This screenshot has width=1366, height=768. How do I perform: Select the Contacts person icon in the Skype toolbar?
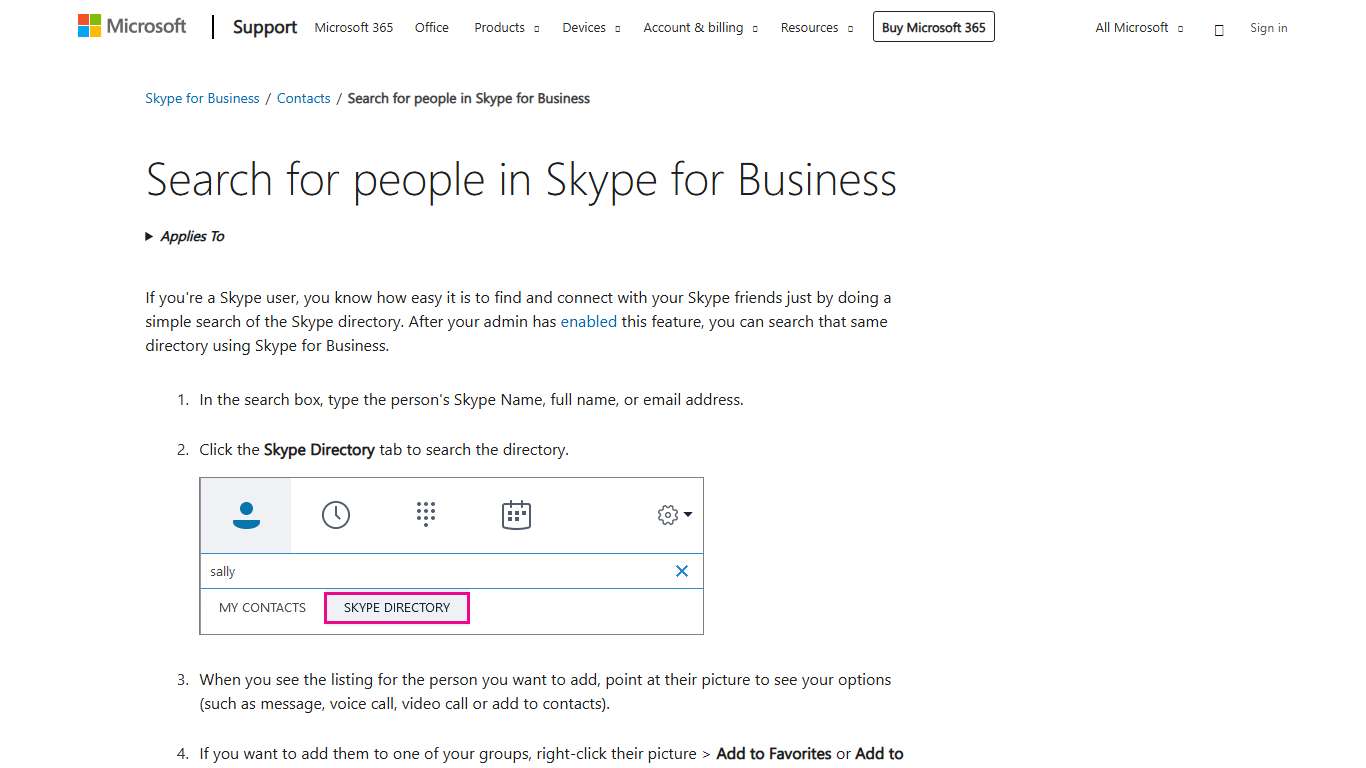click(x=245, y=514)
